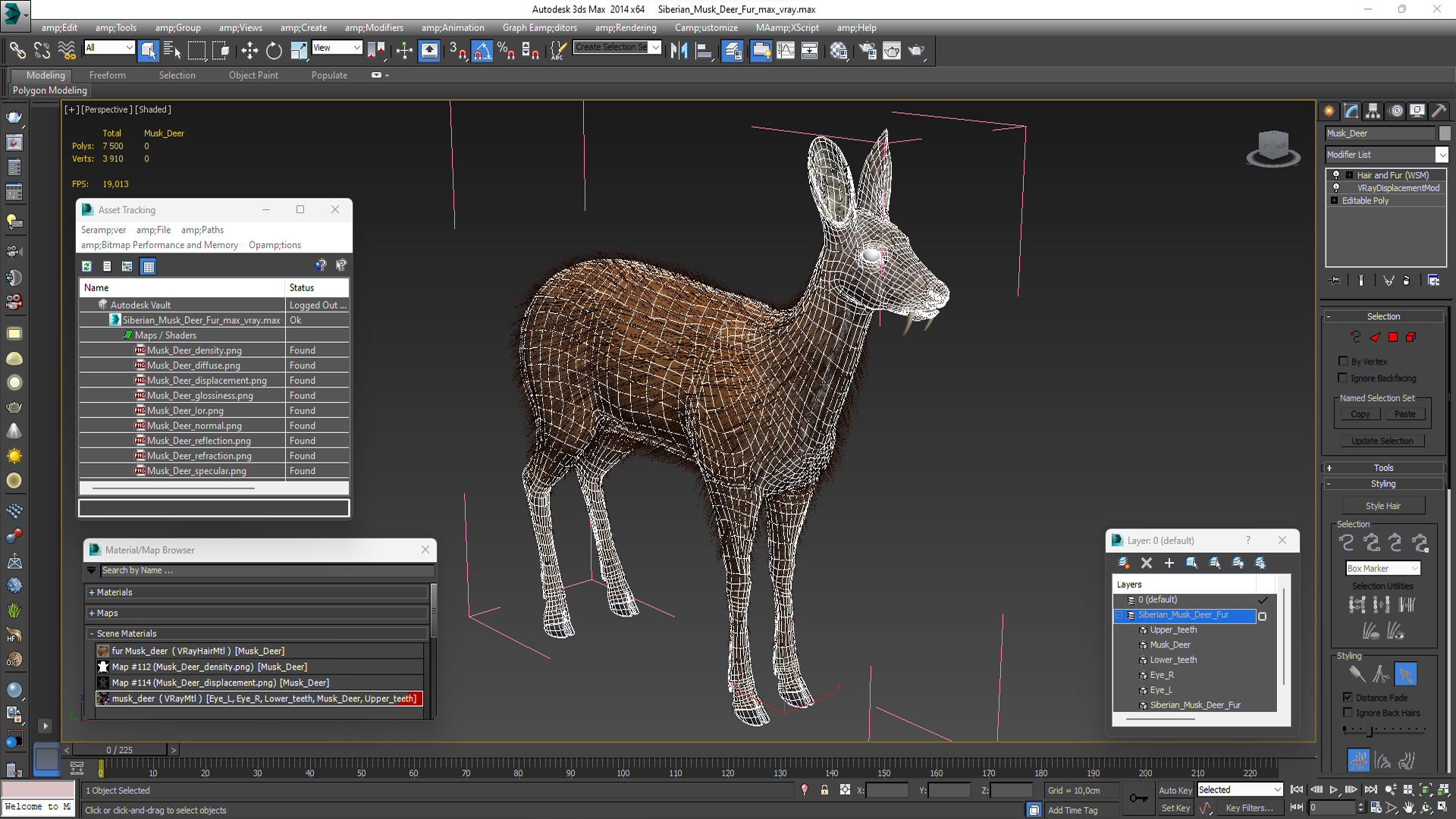Select the Rotate tool in main toolbar
Image resolution: width=1456 pixels, height=819 pixels.
click(x=274, y=51)
